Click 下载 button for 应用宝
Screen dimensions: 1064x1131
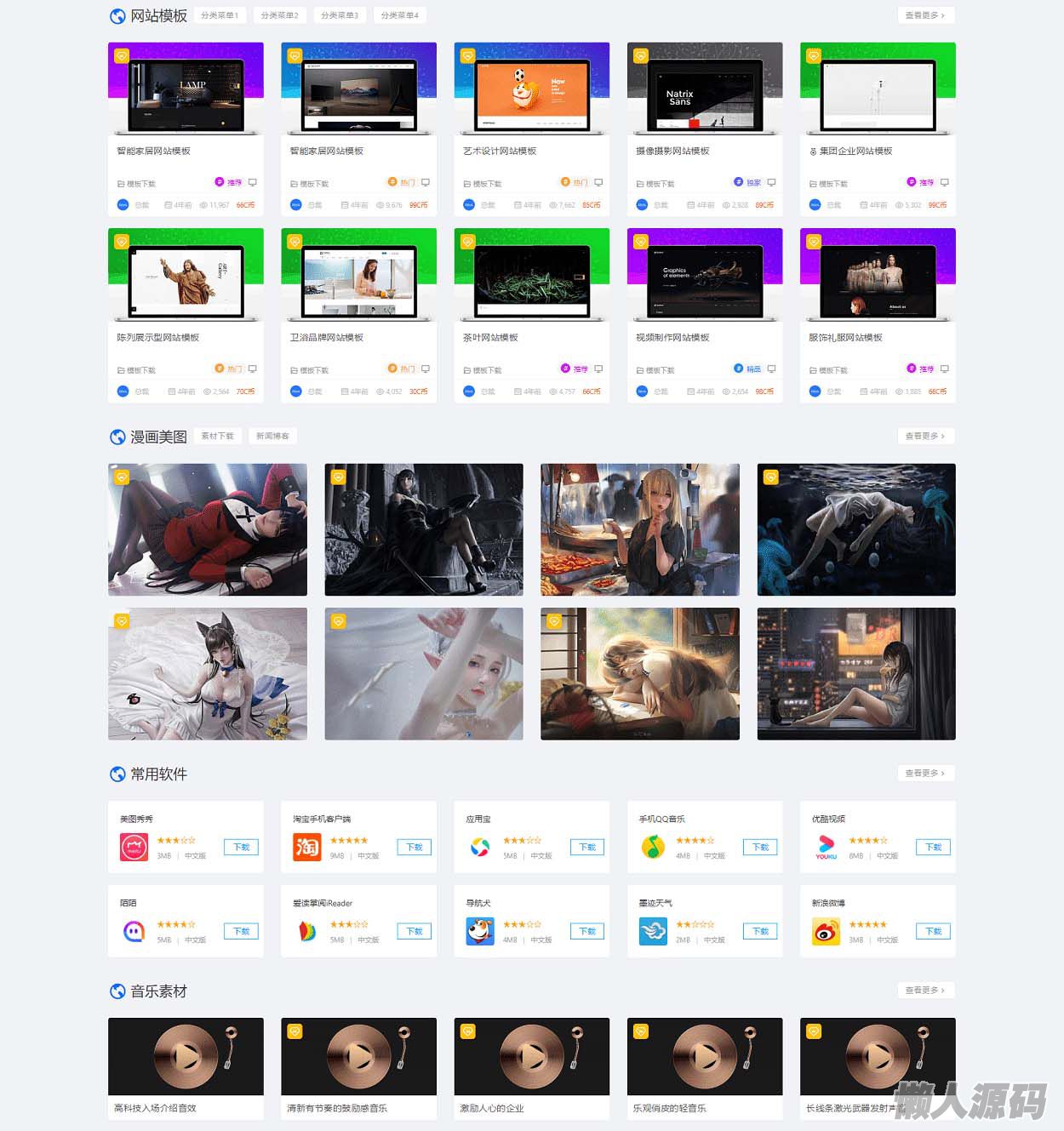click(x=587, y=847)
